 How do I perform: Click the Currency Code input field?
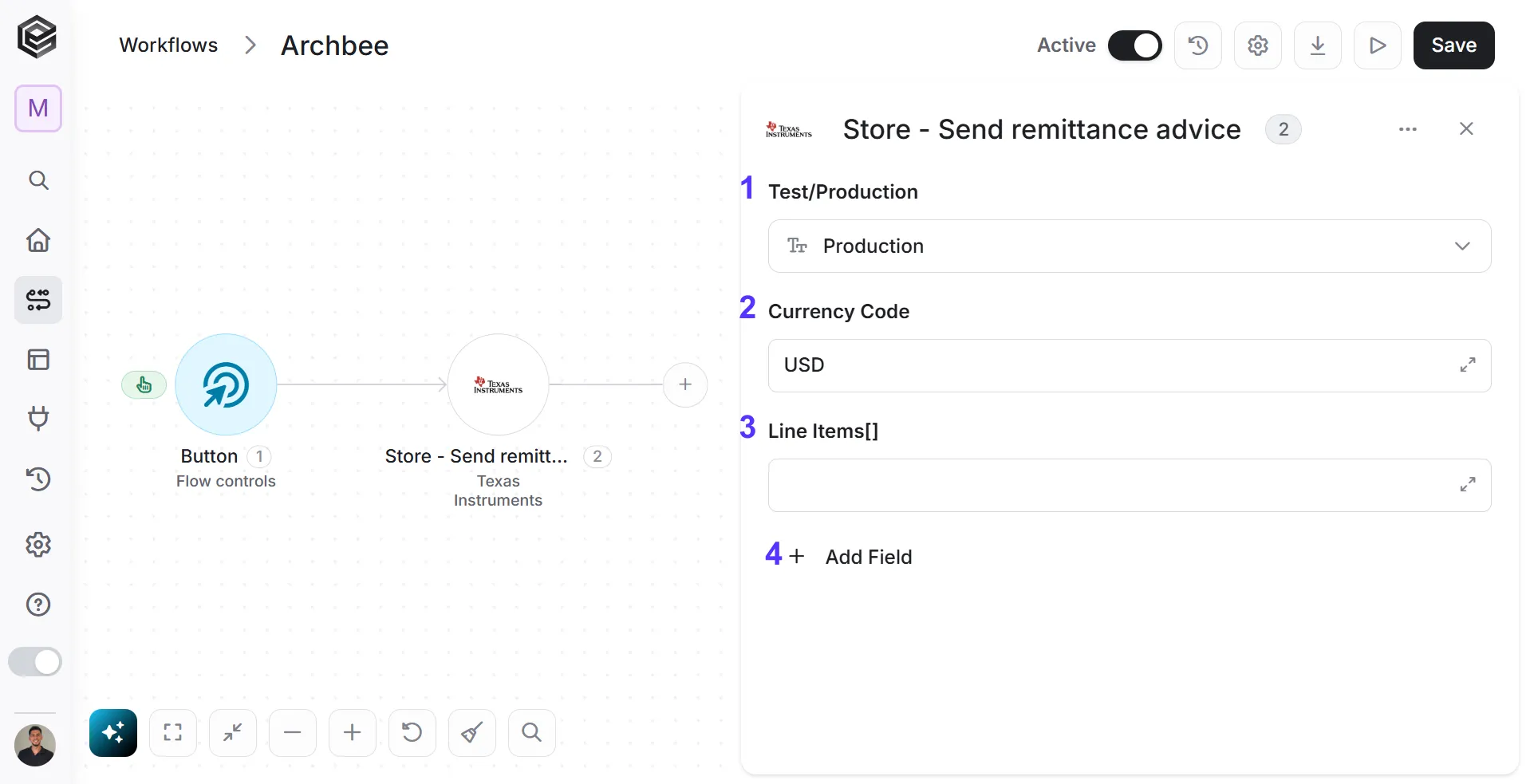(1130, 366)
